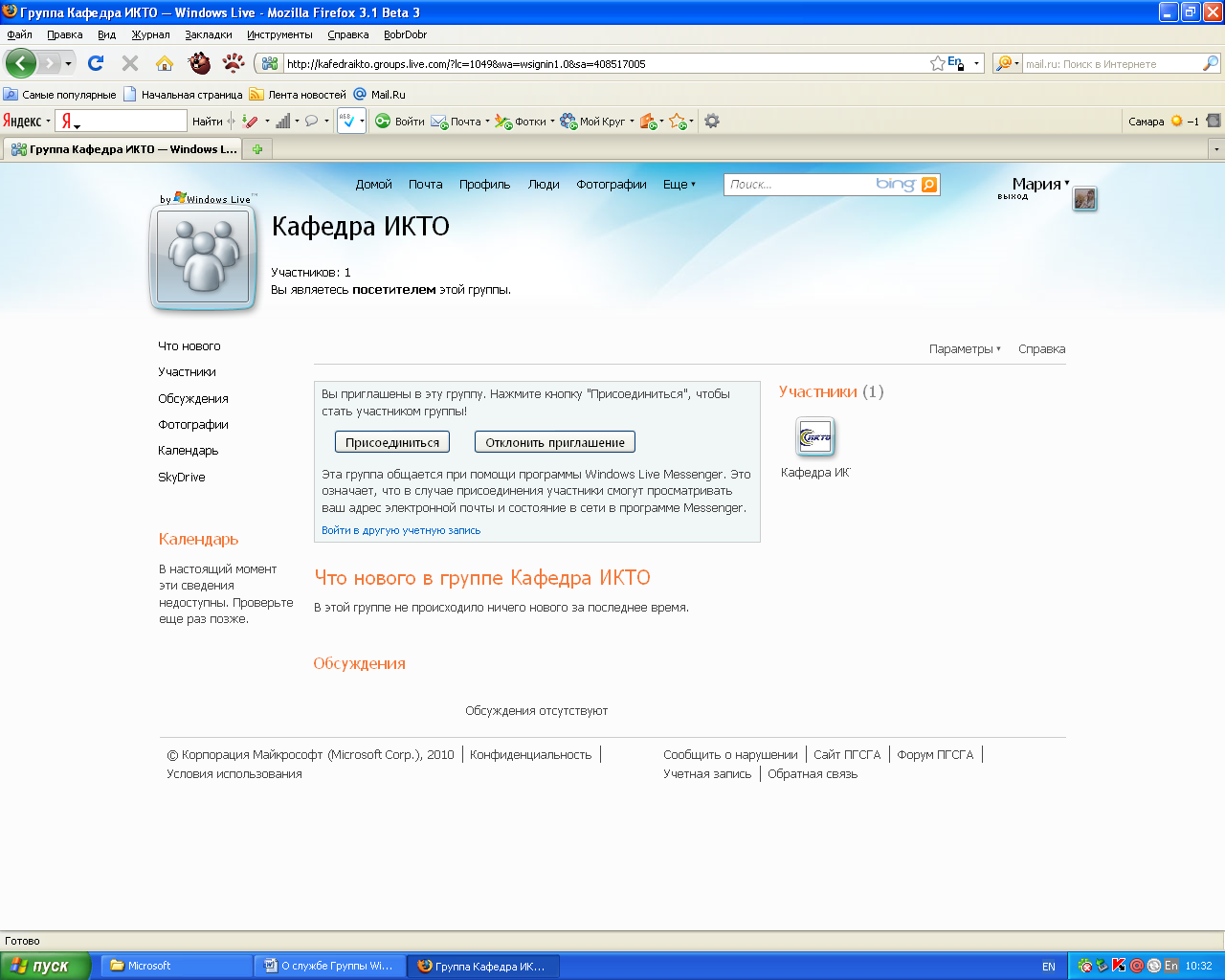The image size is (1225, 980).
Task: Reload the page using the blue refresh icon
Action: (x=96, y=63)
